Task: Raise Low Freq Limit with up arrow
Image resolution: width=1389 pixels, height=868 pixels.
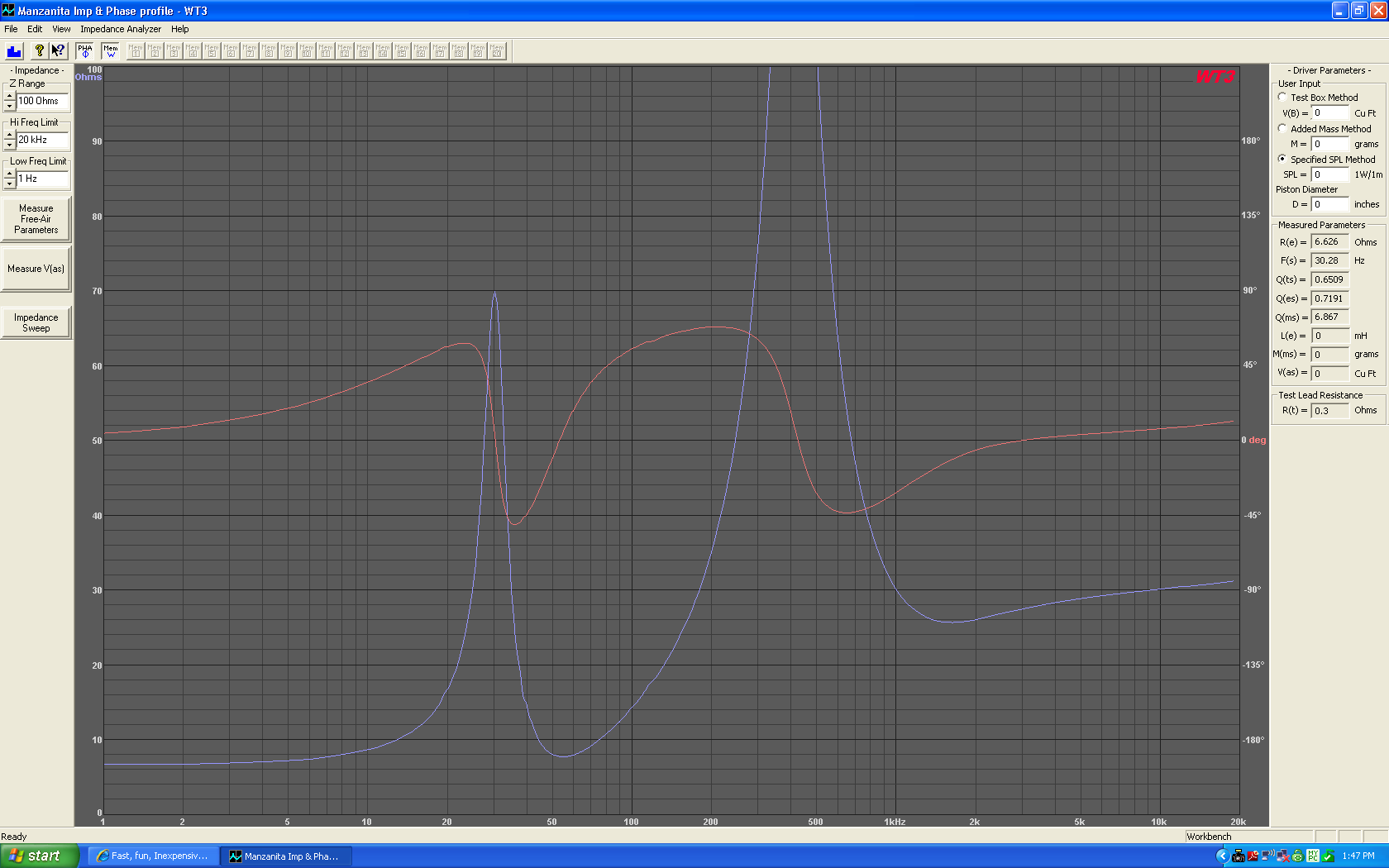Action: (10, 174)
